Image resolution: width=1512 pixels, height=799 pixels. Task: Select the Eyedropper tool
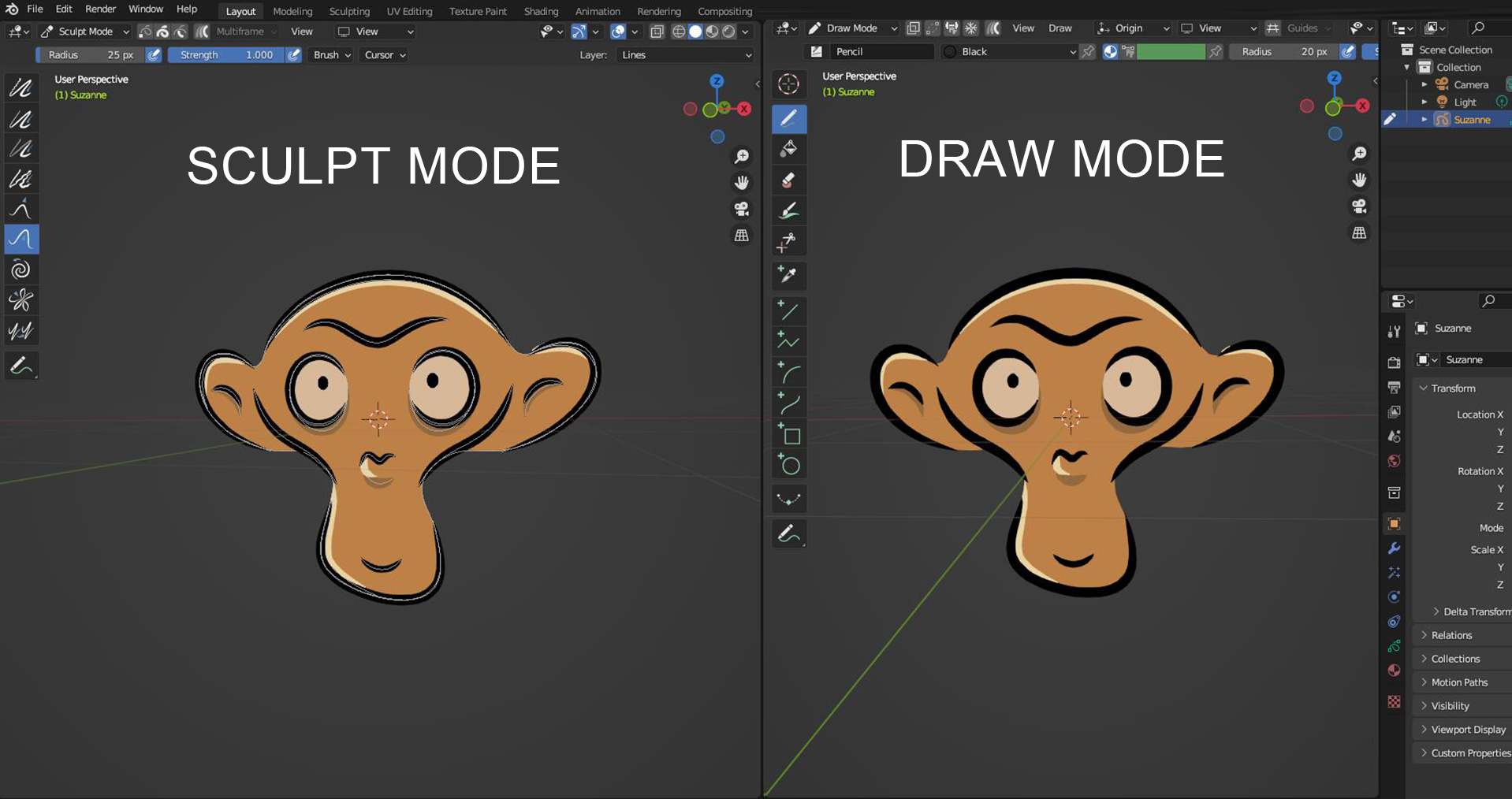[x=788, y=275]
